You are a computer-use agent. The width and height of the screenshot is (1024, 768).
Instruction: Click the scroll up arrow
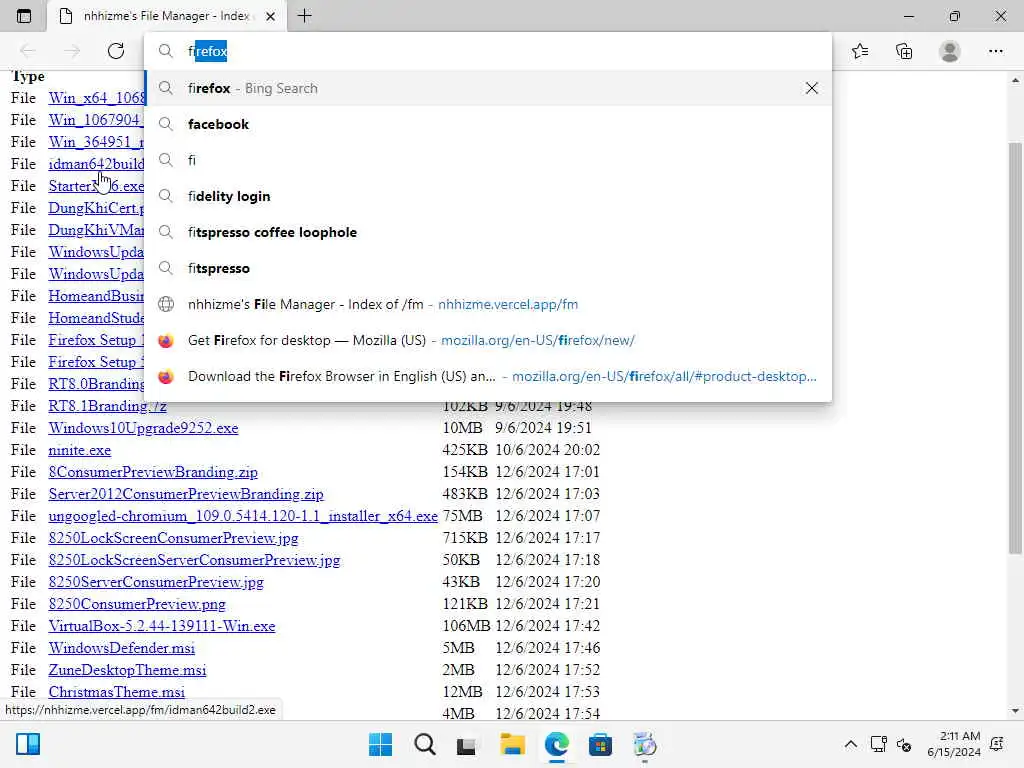[x=1015, y=80]
